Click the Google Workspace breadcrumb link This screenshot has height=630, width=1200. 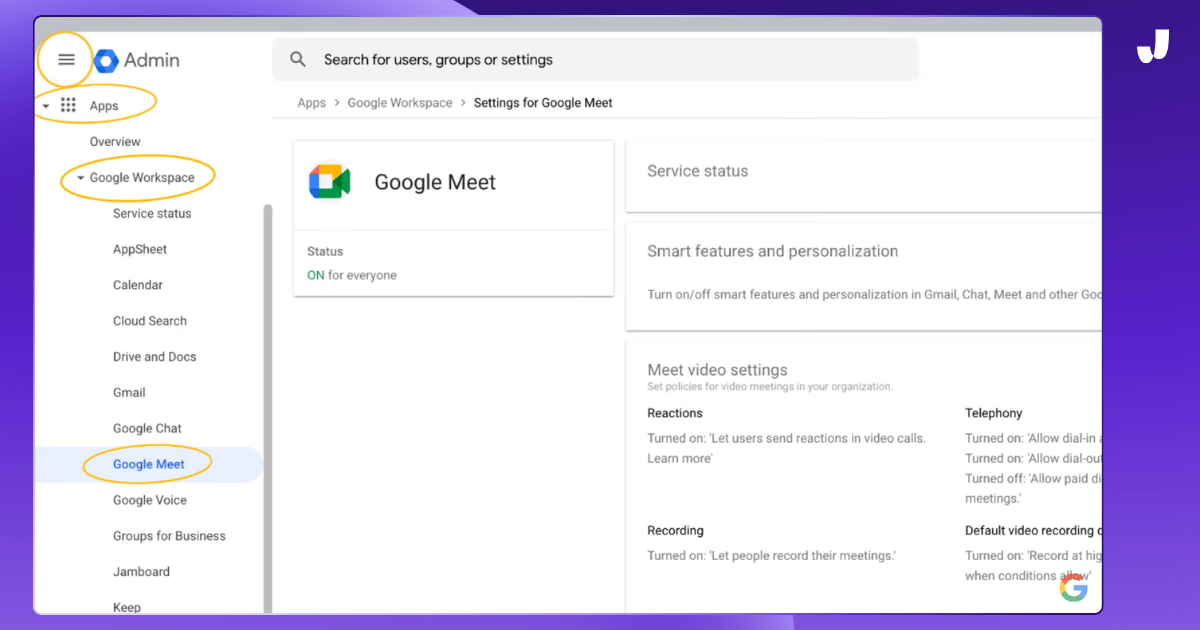coord(400,103)
